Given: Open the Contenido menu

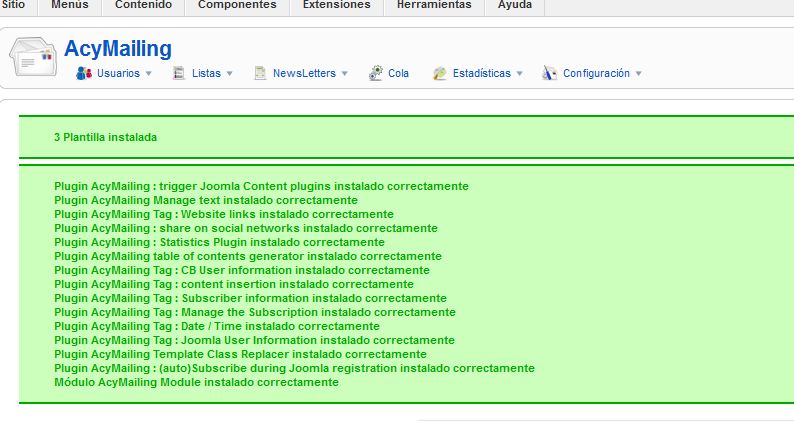Looking at the screenshot, I should pos(143,5).
